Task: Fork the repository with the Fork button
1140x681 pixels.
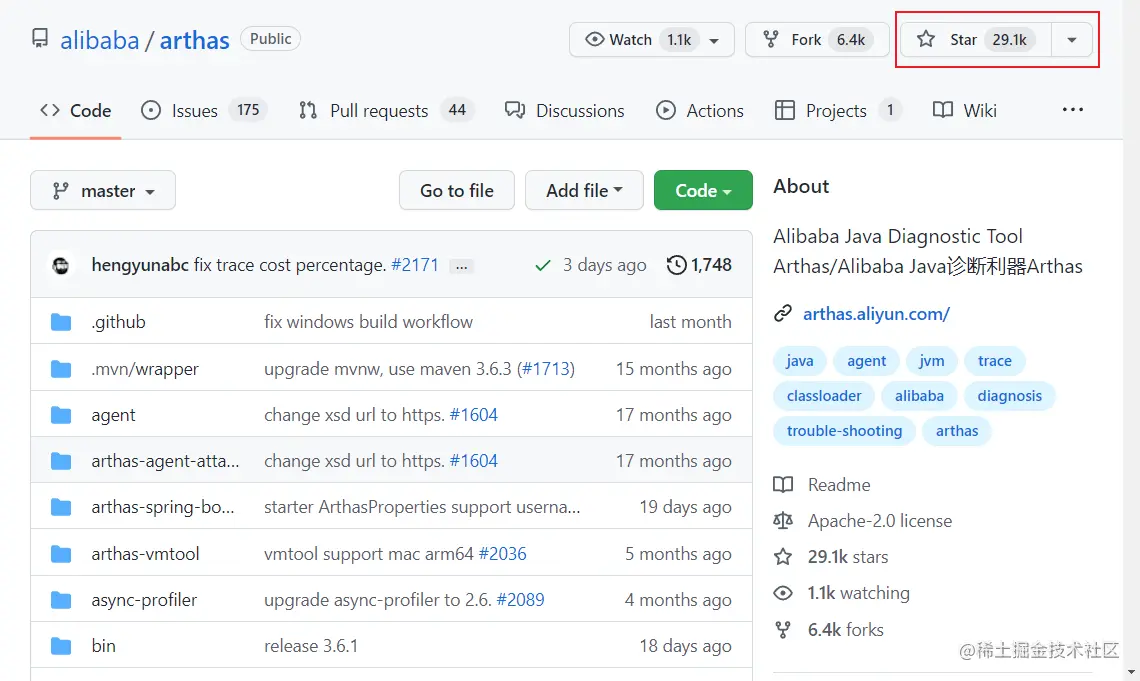Action: click(817, 39)
